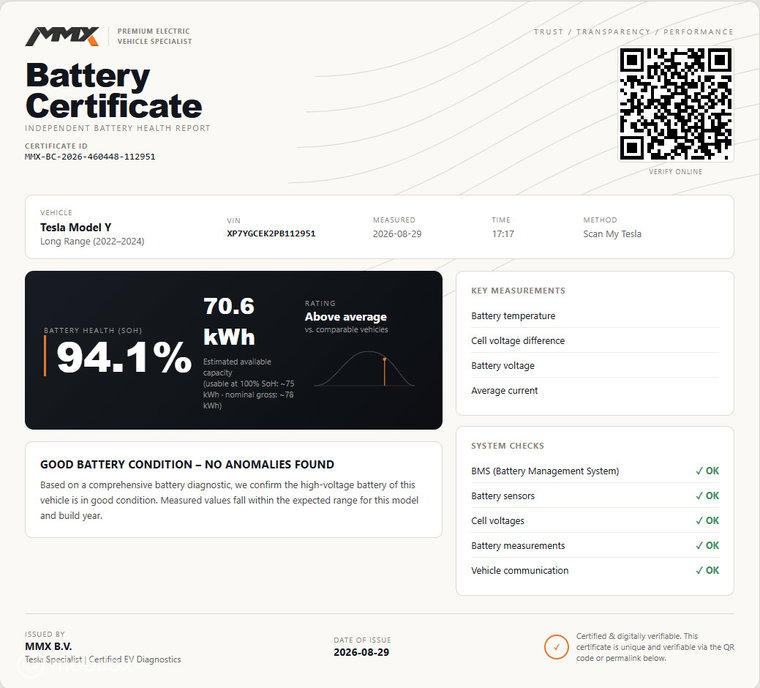
Task: Click the OK checkmark for Cell voltages
Action: [x=707, y=520]
